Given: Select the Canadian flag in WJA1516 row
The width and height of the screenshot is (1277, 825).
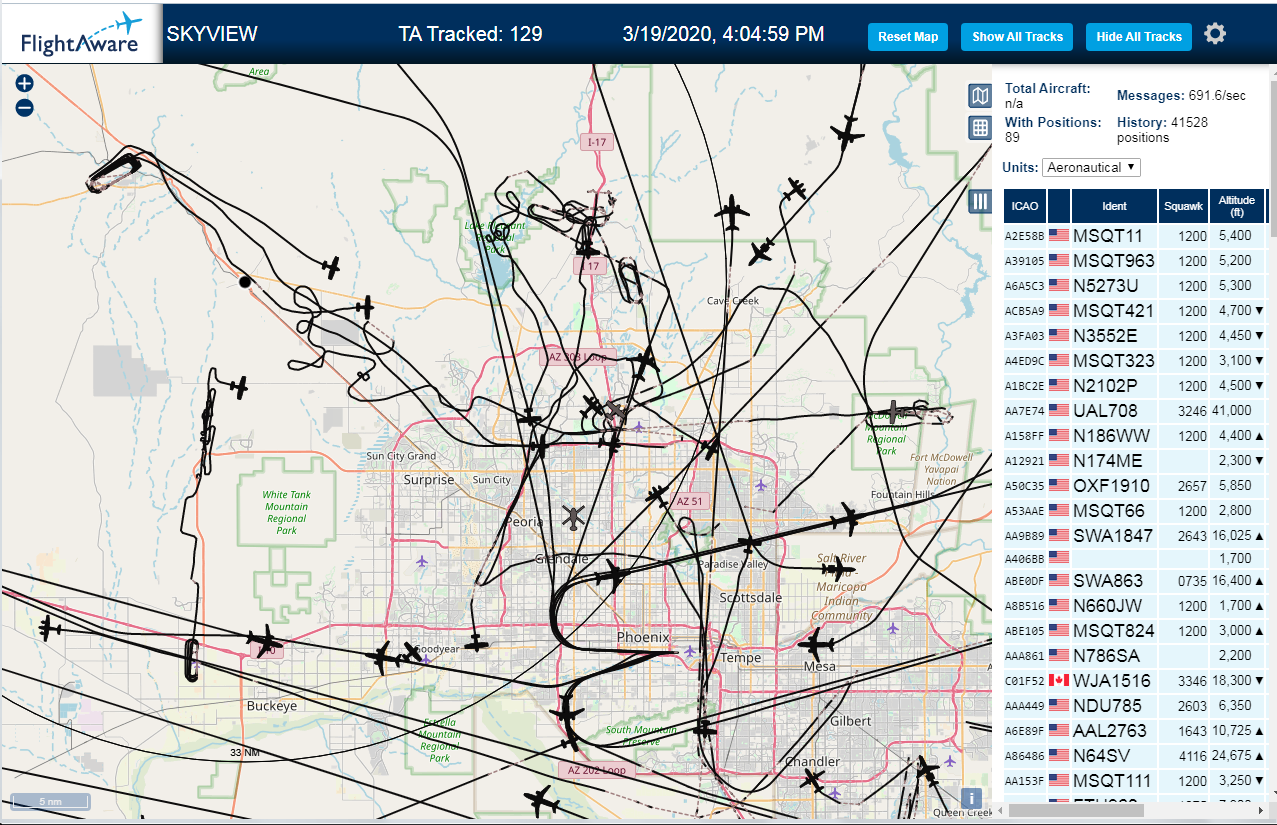Looking at the screenshot, I should [x=1059, y=680].
